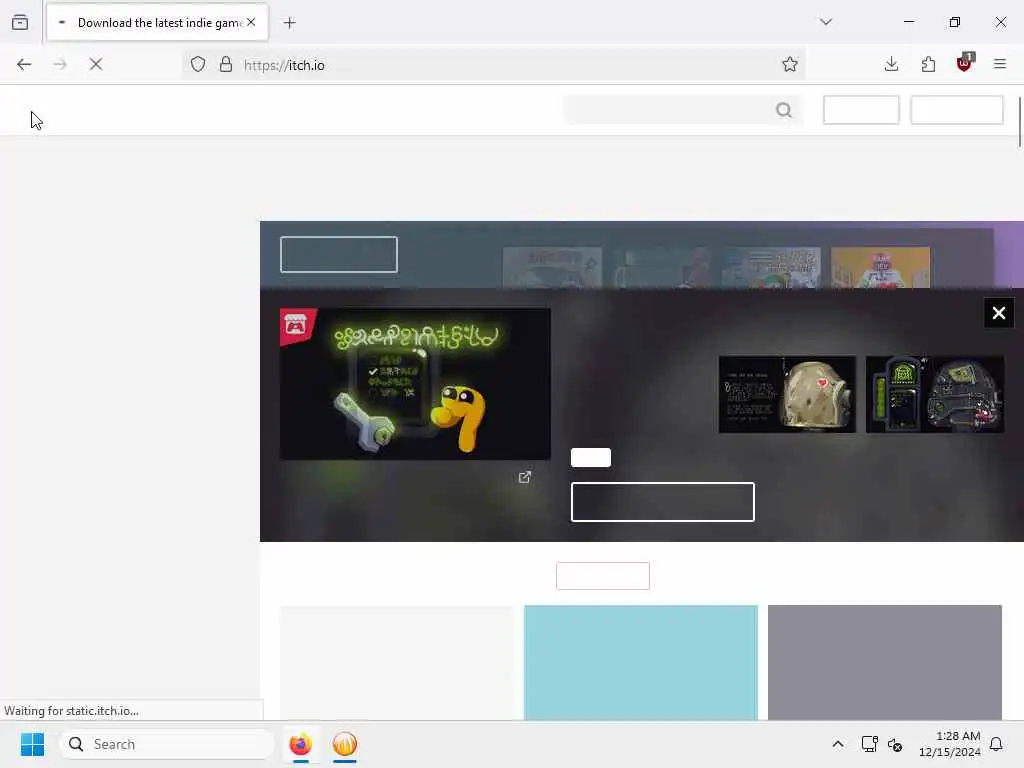Open a new browser tab
Viewport: 1024px width, 768px height.
(x=290, y=23)
